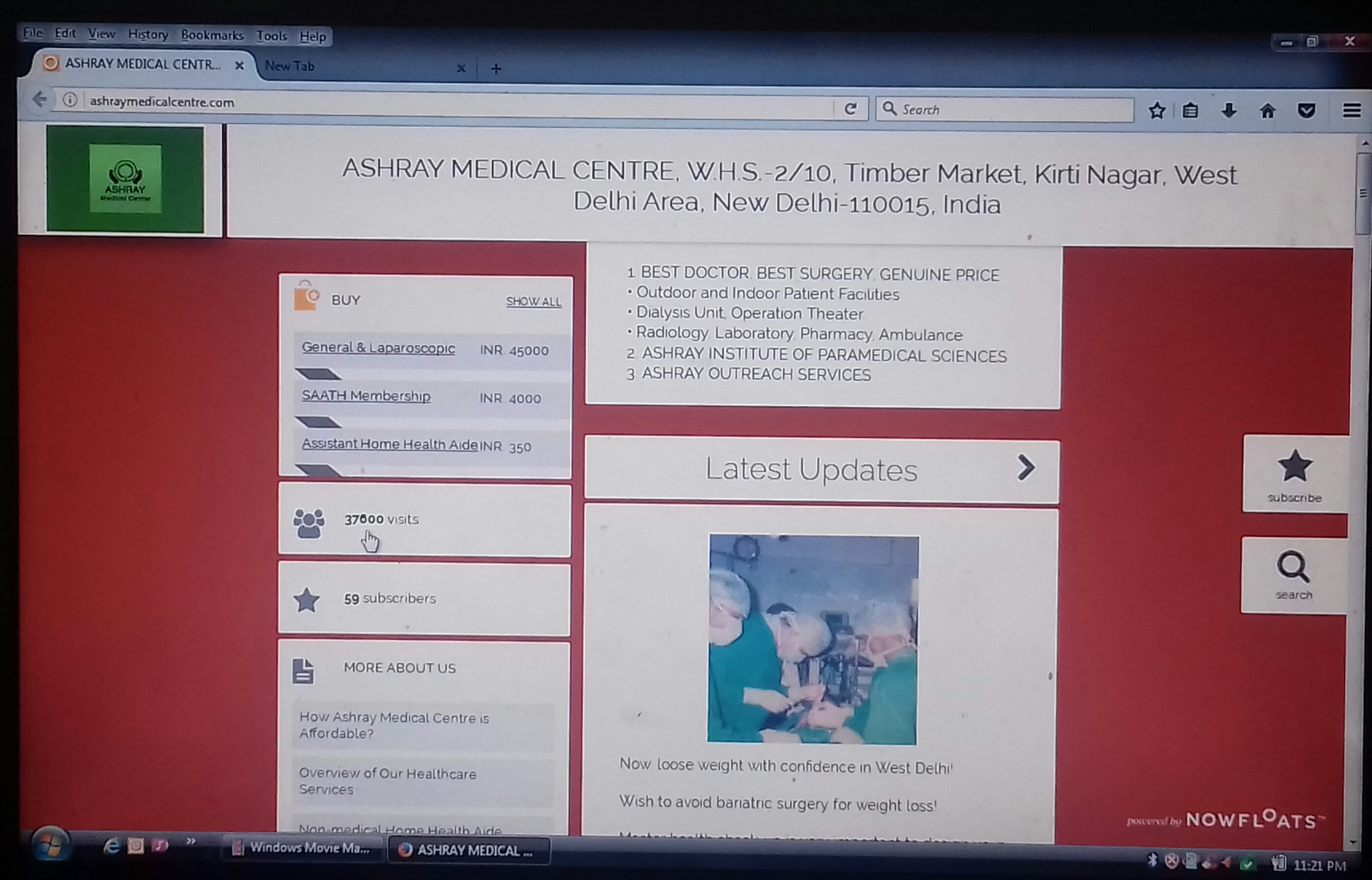The image size is (1372, 880).
Task: Expand Latest Updates with right chevron
Action: click(x=1026, y=467)
